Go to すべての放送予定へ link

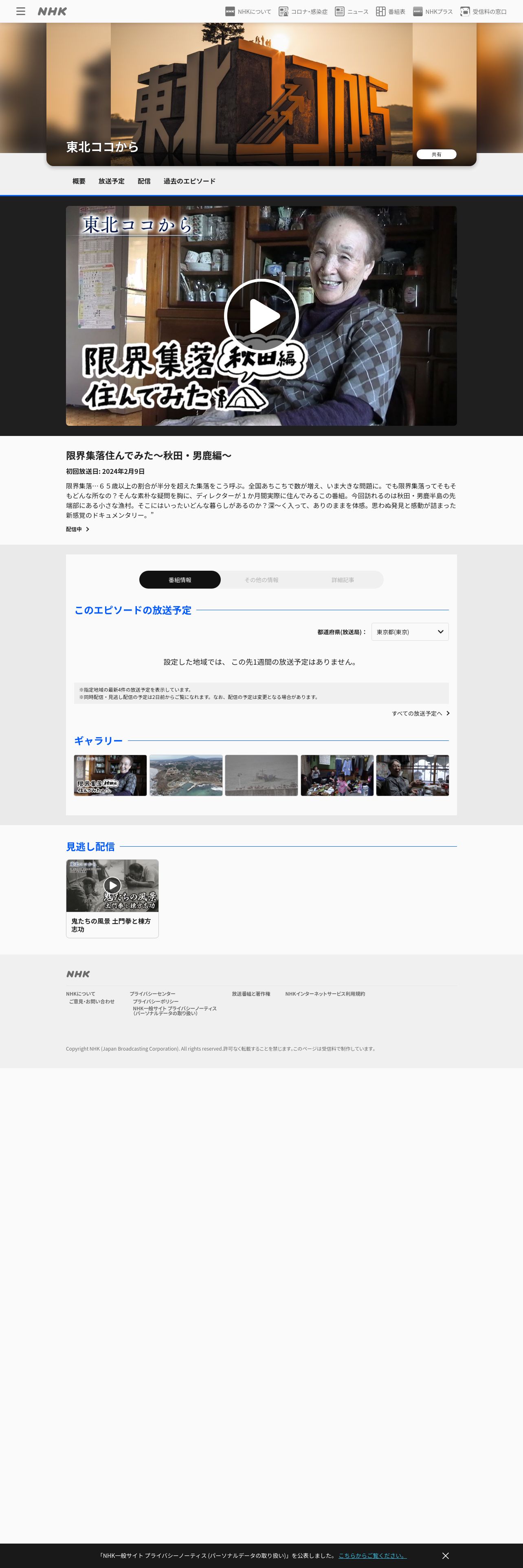[421, 714]
